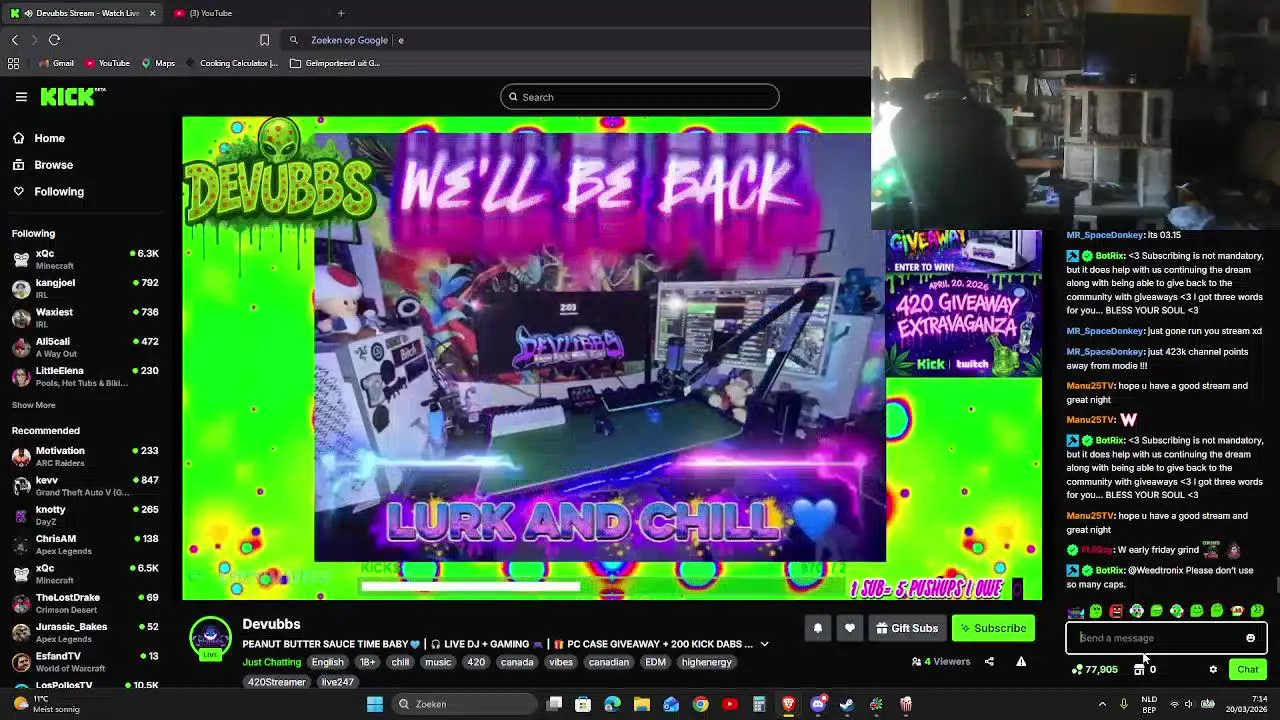Open kangjoel channel in Following list
This screenshot has width=1280, height=720.
click(x=86, y=288)
